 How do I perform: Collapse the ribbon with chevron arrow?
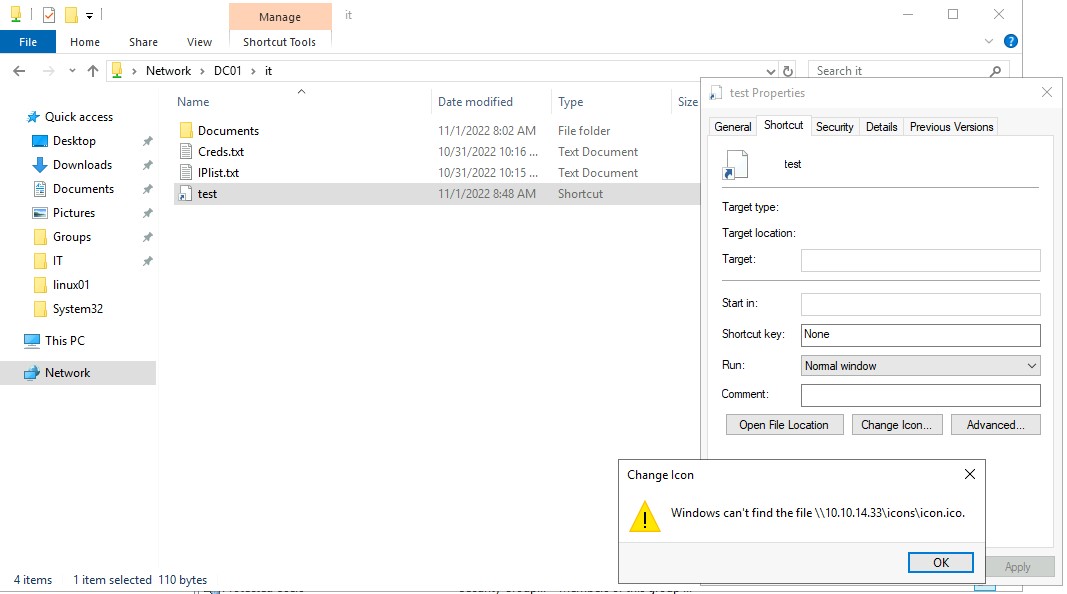pyautogui.click(x=990, y=42)
